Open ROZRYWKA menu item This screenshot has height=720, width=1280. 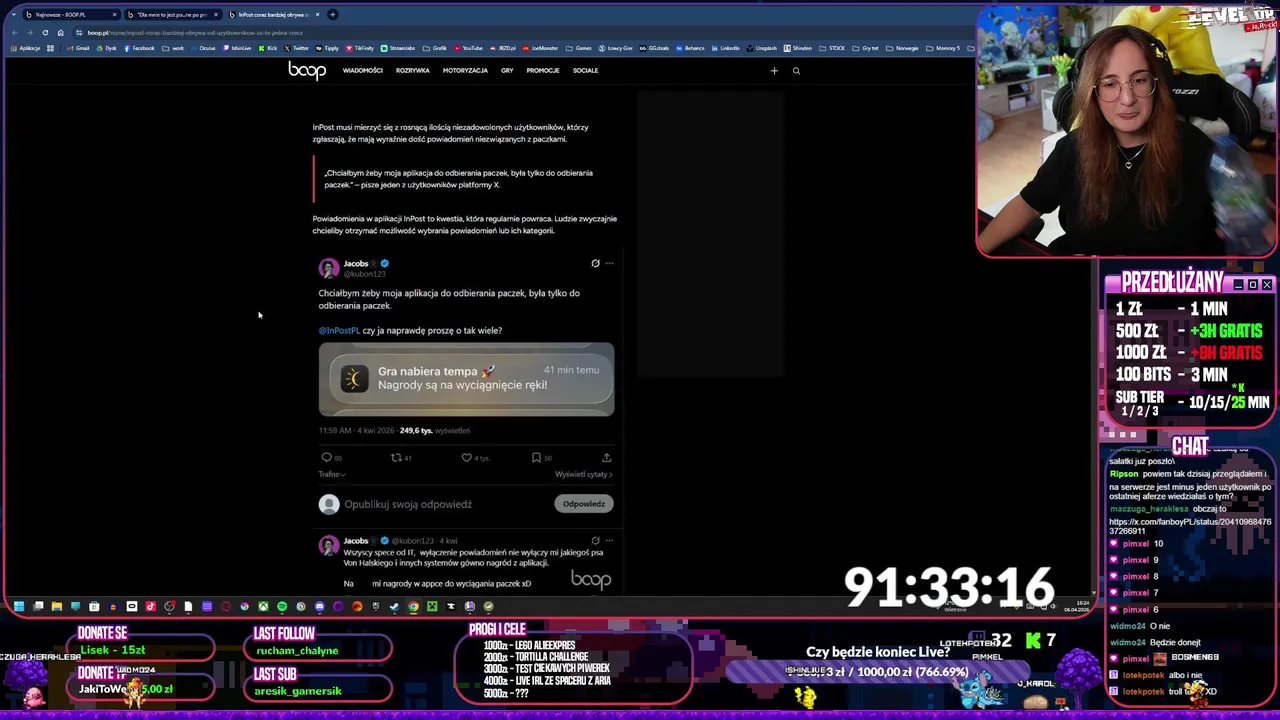point(412,70)
